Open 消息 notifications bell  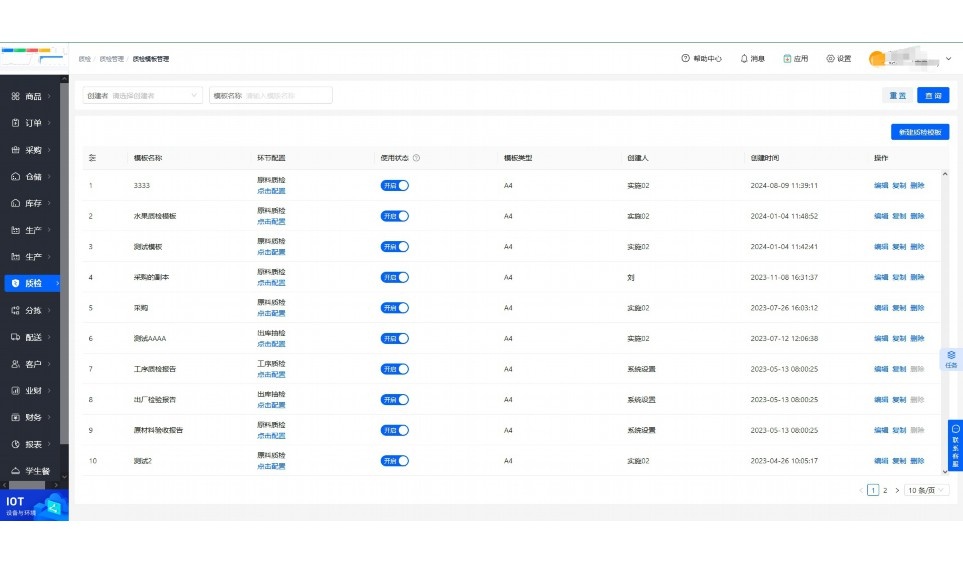pyautogui.click(x=744, y=59)
